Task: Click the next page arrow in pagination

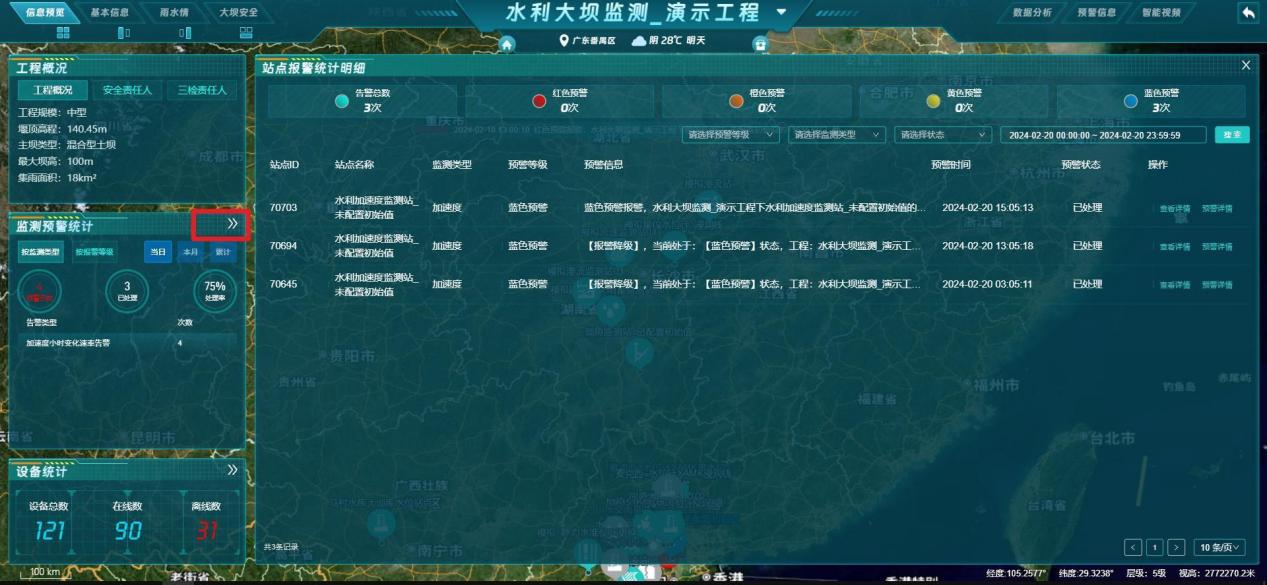Action: (1176, 547)
